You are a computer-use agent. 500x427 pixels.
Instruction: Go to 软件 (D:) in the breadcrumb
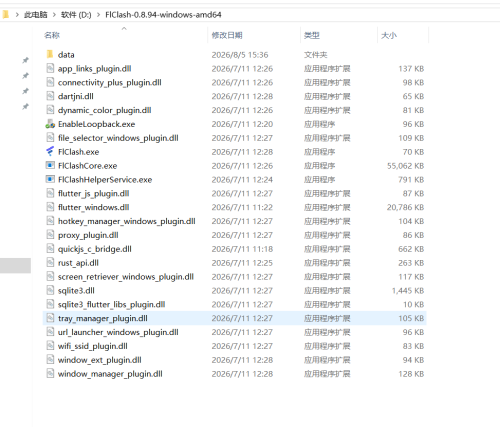(x=76, y=15)
